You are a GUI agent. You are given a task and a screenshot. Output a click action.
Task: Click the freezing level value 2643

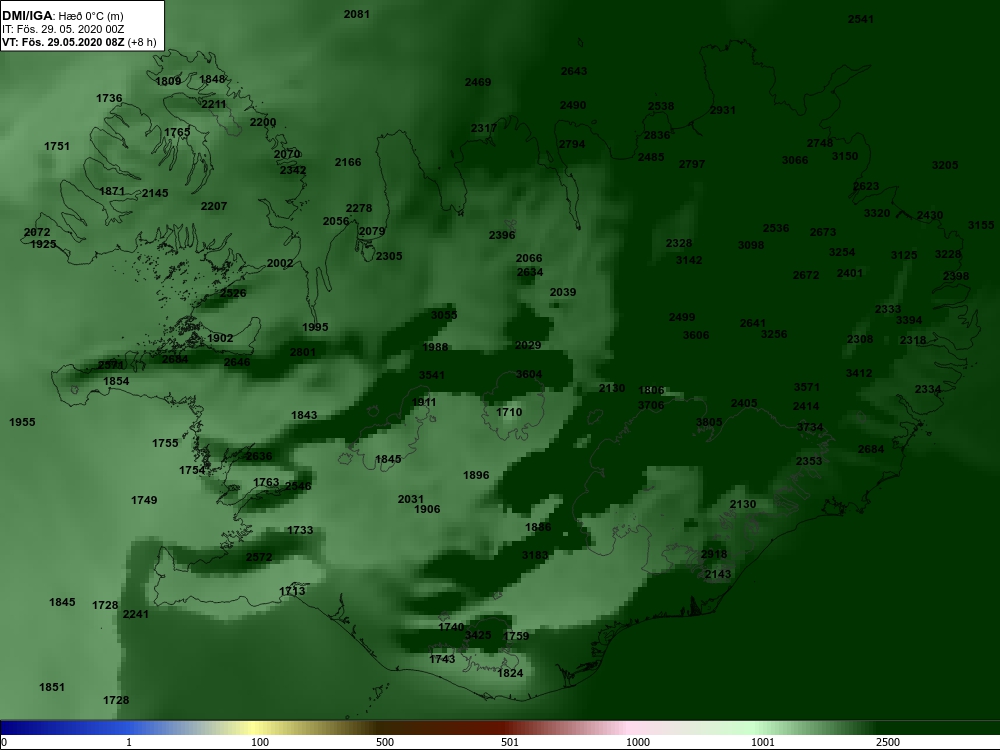574,71
